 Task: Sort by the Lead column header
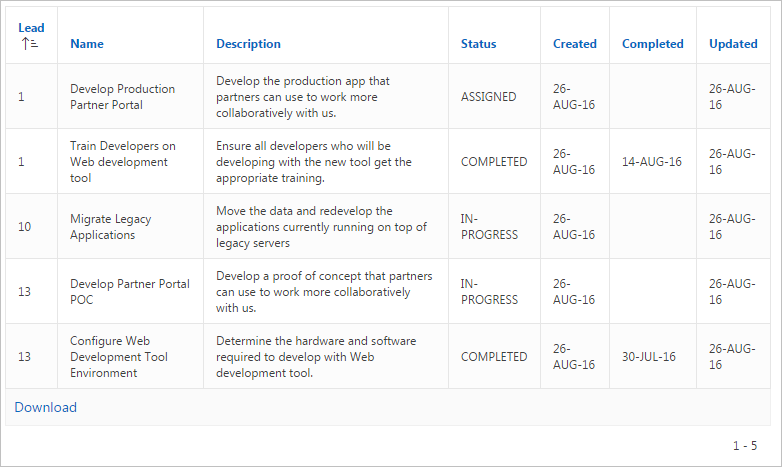[x=31, y=28]
